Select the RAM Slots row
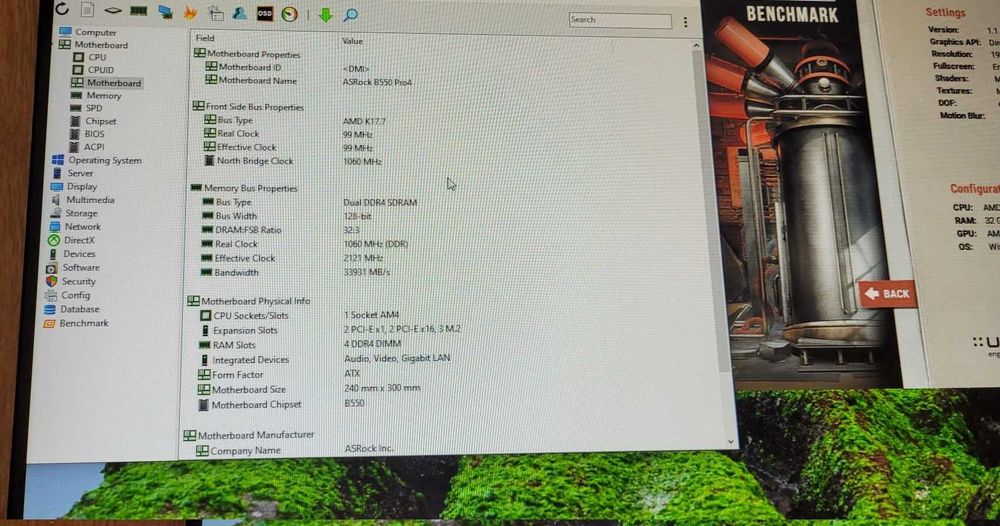Viewport: 1000px width, 526px height. click(x=300, y=345)
